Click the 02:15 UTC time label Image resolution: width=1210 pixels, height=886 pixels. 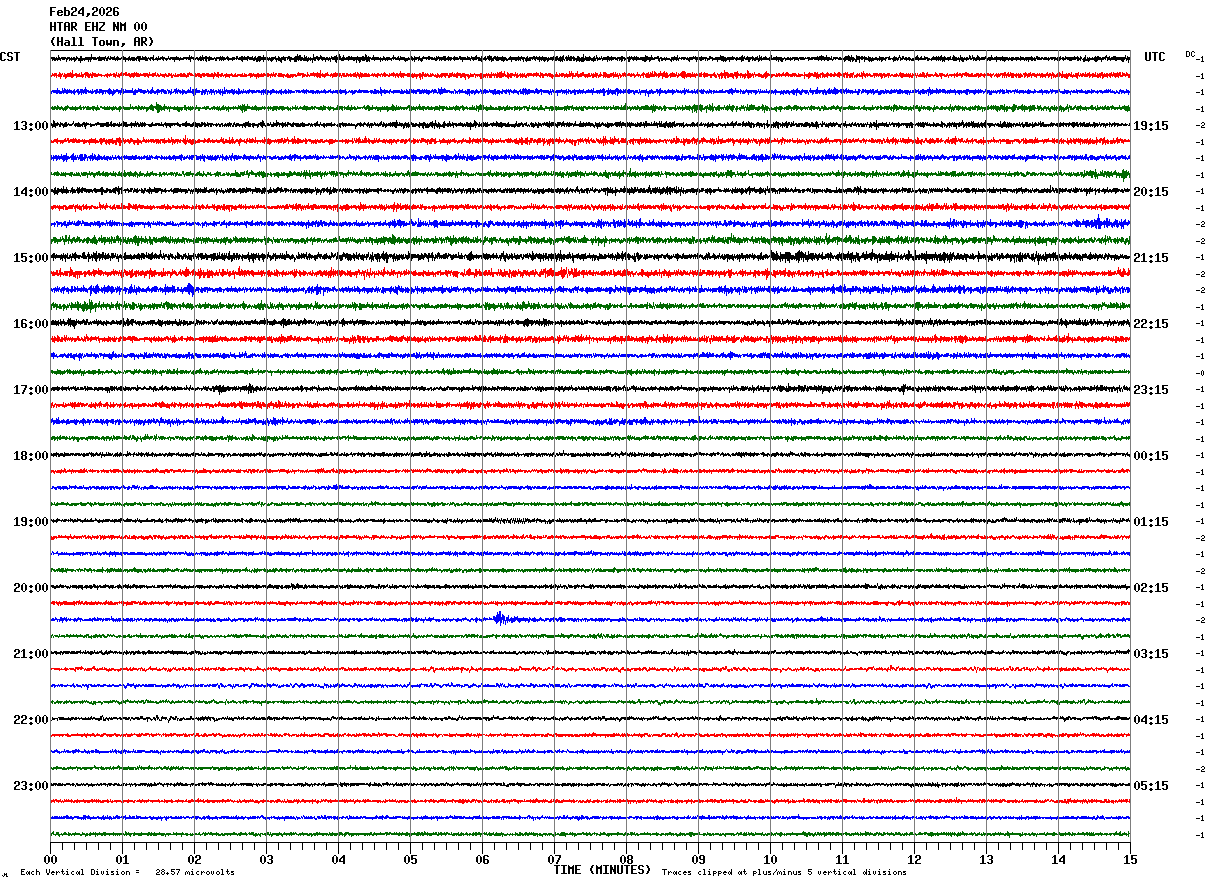tap(1151, 588)
